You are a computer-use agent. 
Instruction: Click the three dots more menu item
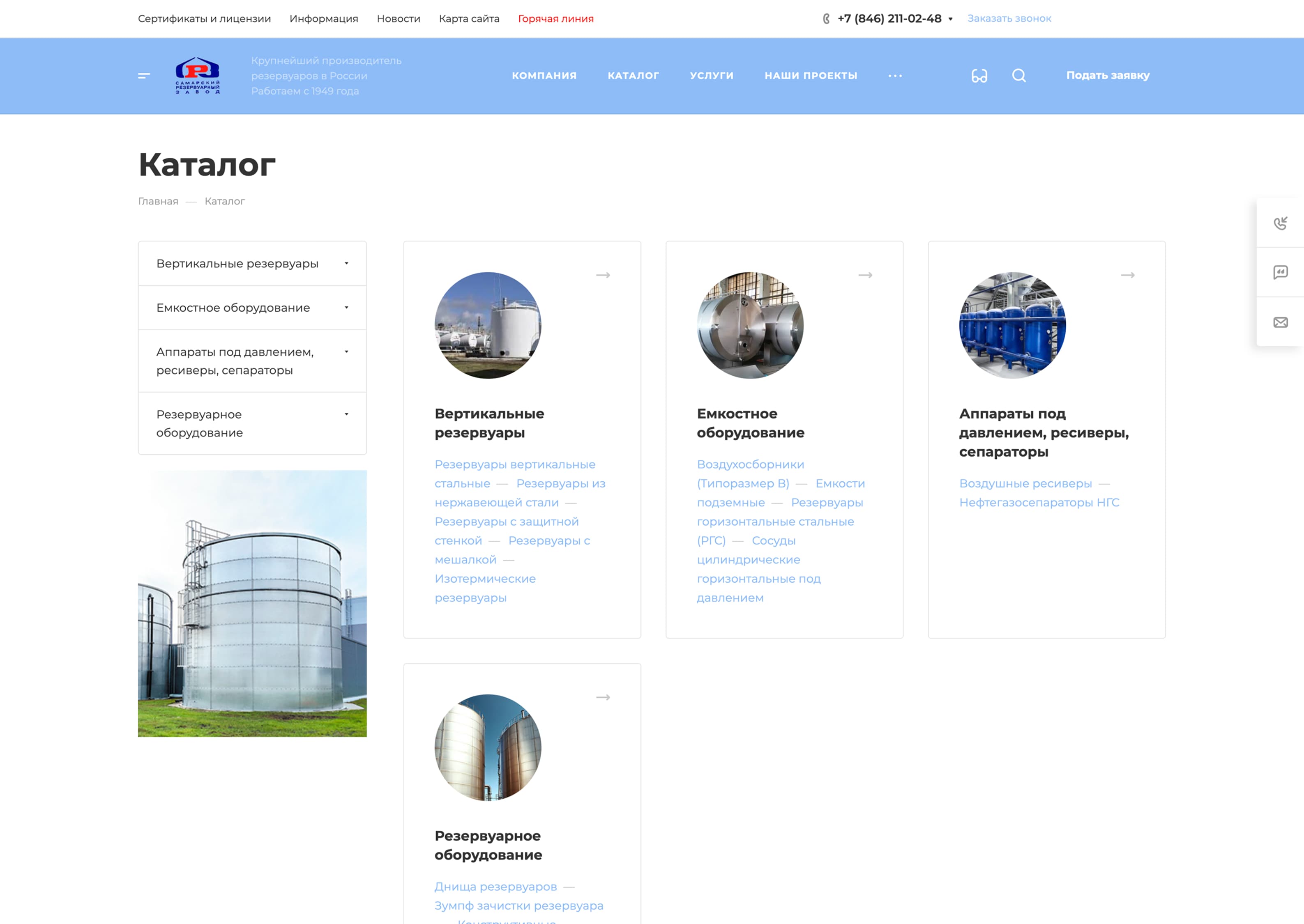click(x=895, y=76)
